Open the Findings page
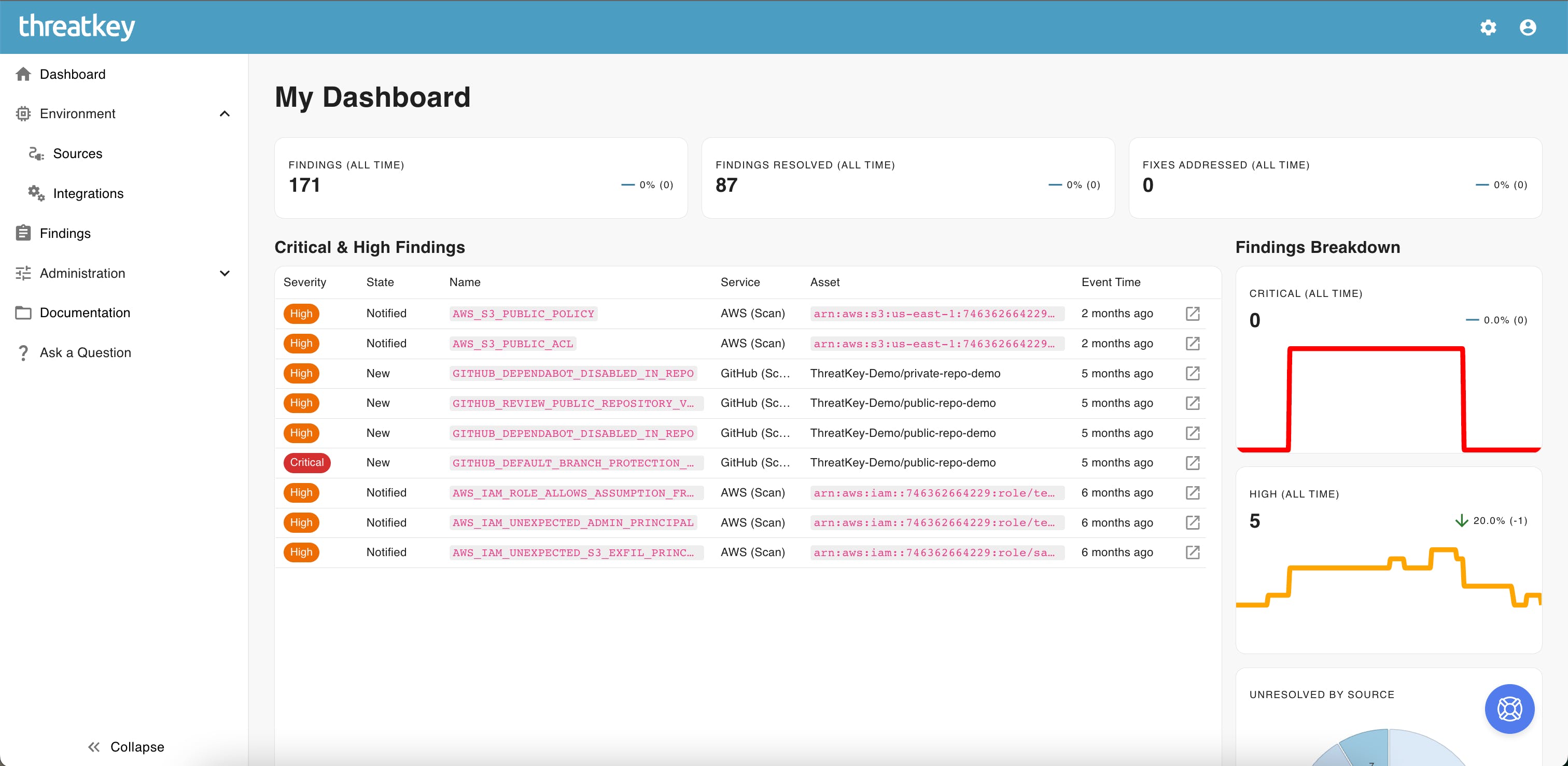This screenshot has width=1568, height=766. click(65, 233)
